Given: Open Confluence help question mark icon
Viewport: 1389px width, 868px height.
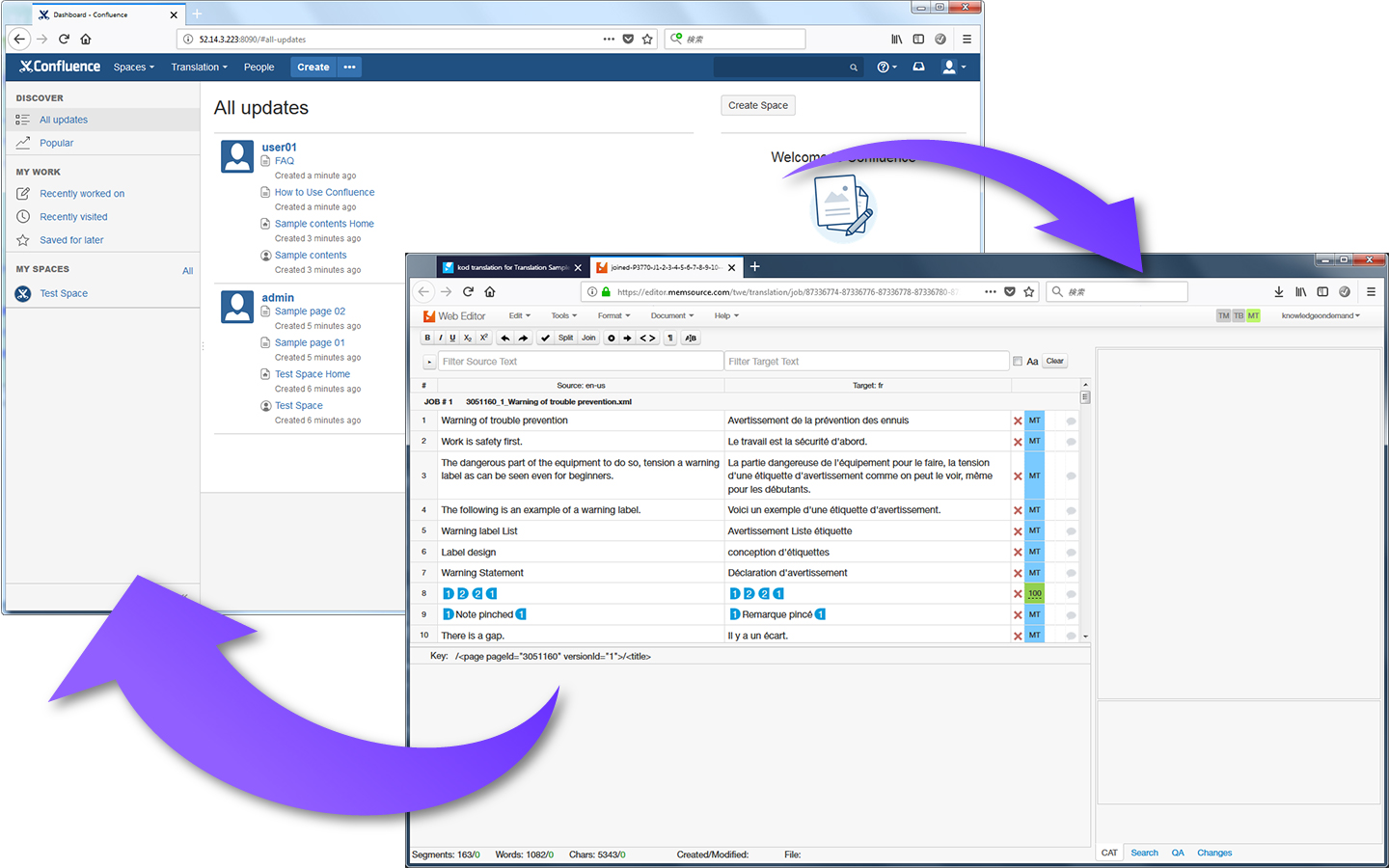Looking at the screenshot, I should coord(885,67).
